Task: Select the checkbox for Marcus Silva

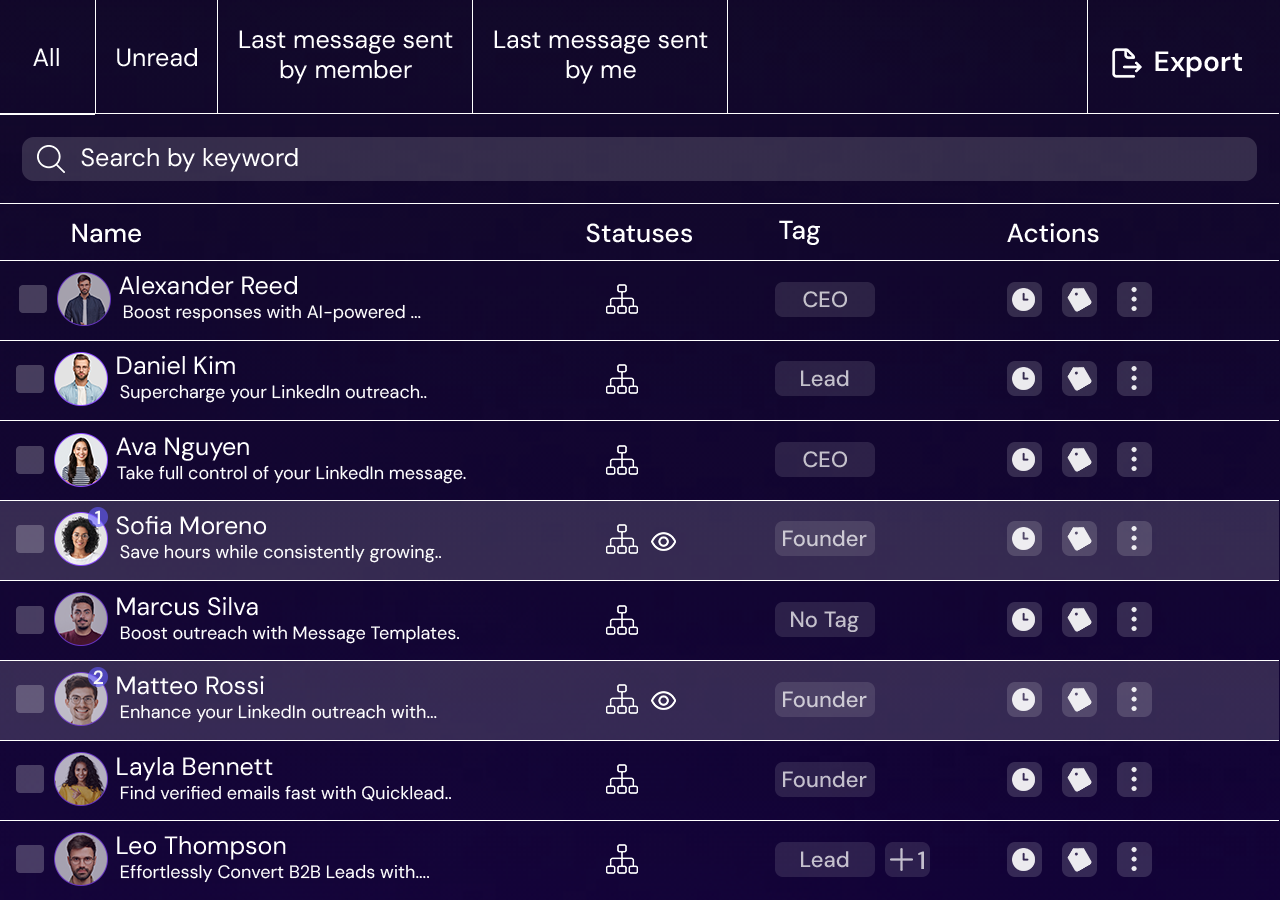Action: click(x=30, y=619)
